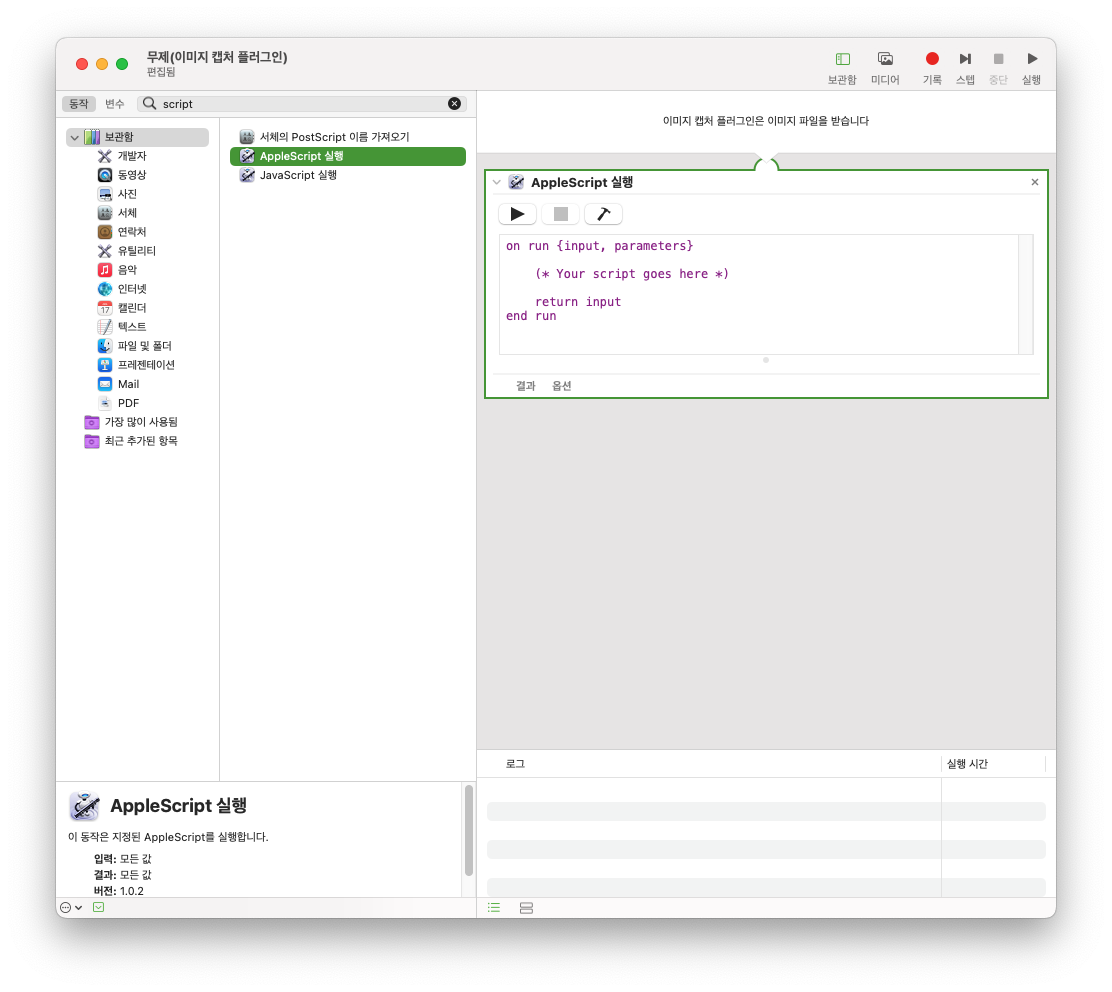Click the 실행 시간 duration column header
Viewport: 1112px width, 992px height.
967,764
